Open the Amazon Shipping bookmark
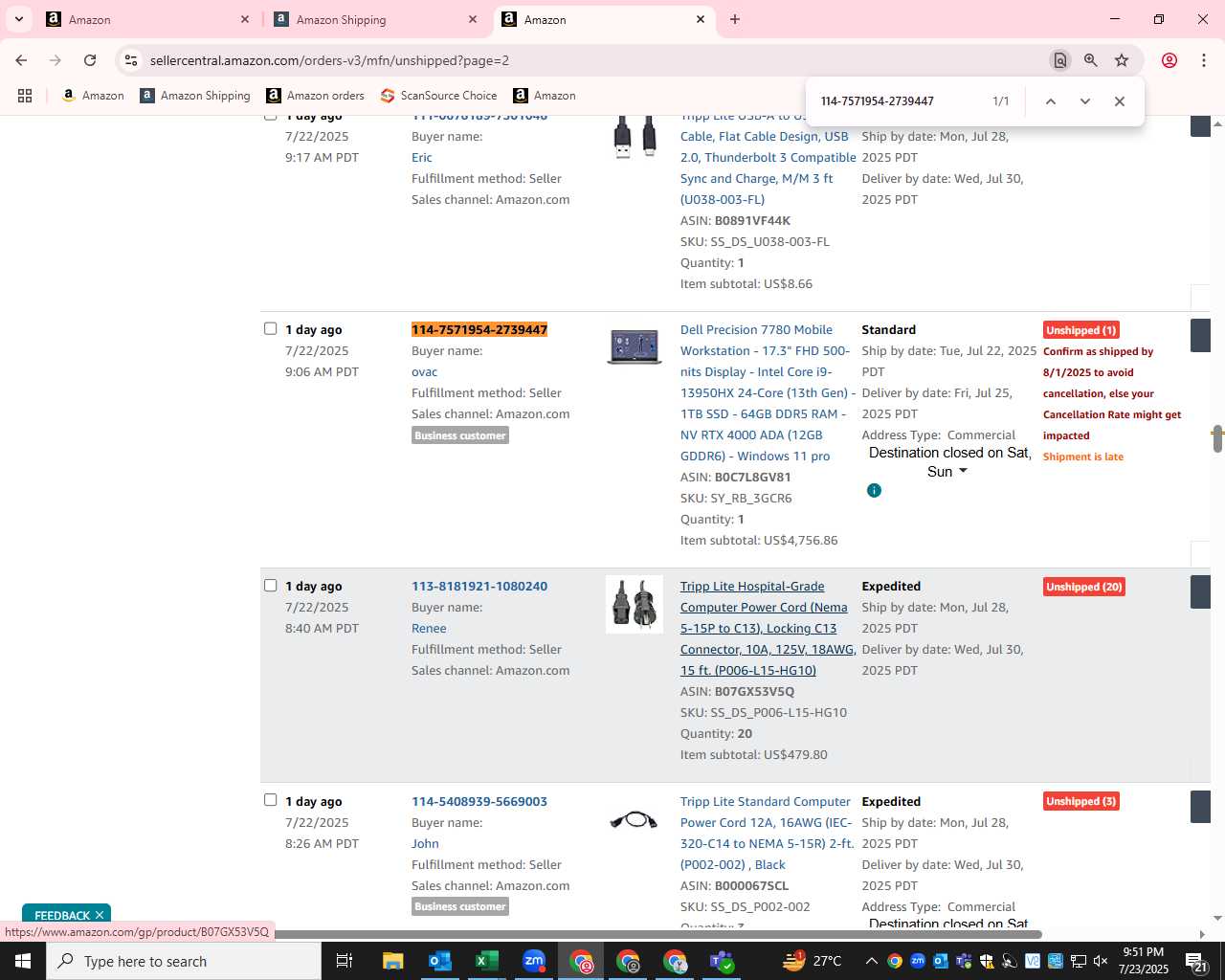 (195, 96)
